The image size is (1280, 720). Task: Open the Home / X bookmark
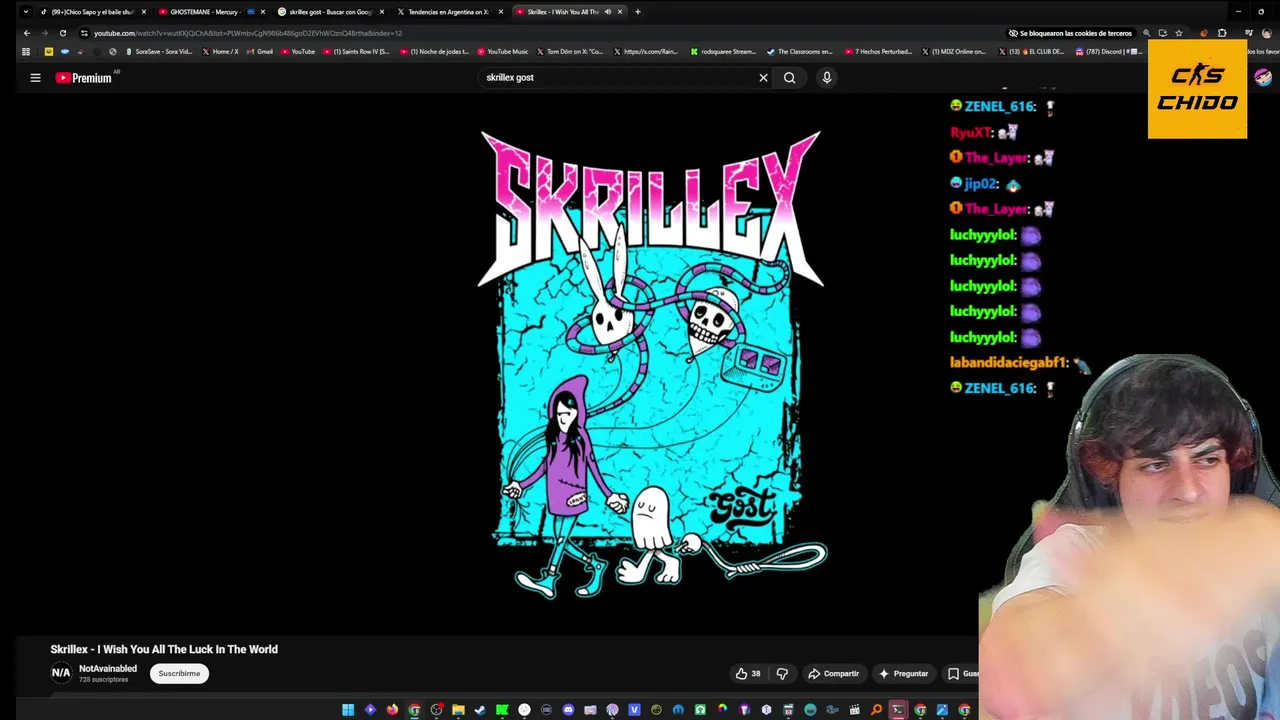pyautogui.click(x=221, y=51)
